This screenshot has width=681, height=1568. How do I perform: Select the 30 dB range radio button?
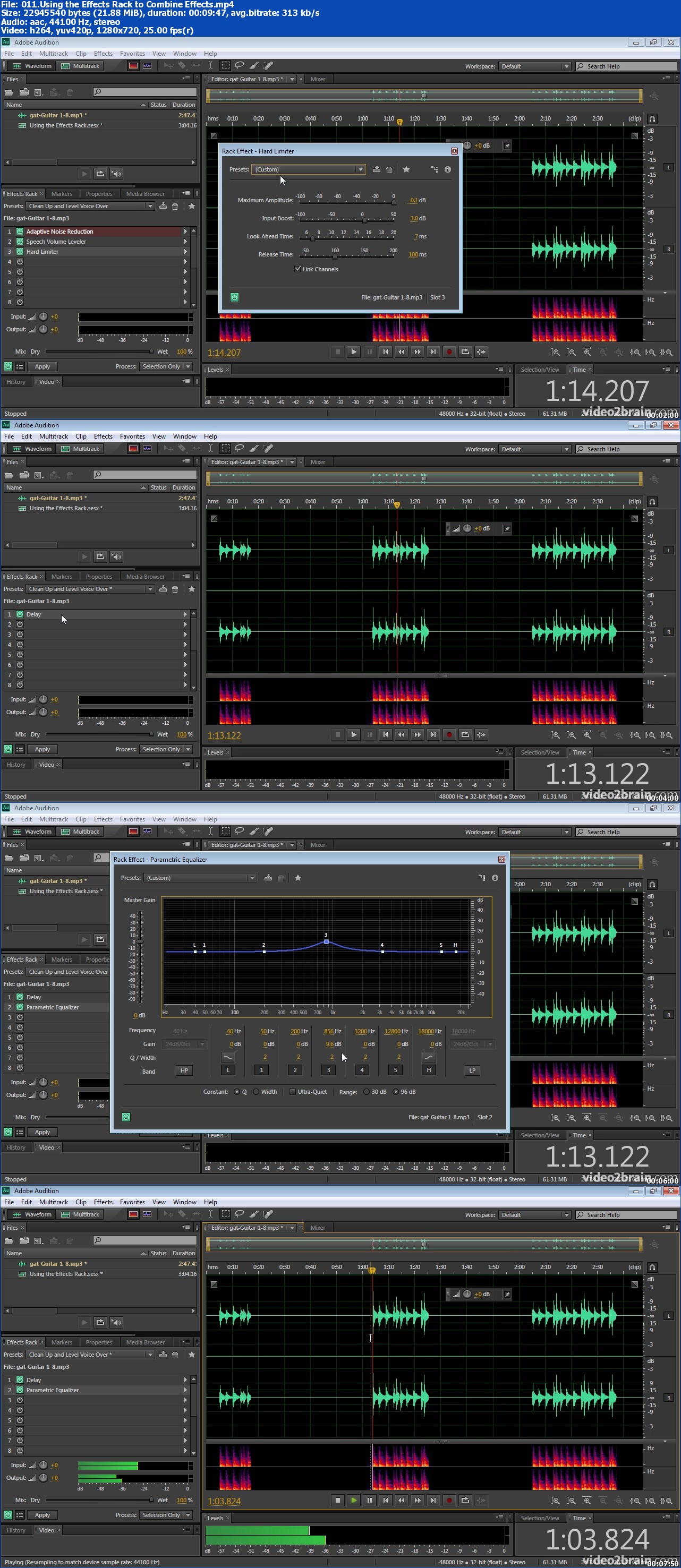pos(366,1091)
